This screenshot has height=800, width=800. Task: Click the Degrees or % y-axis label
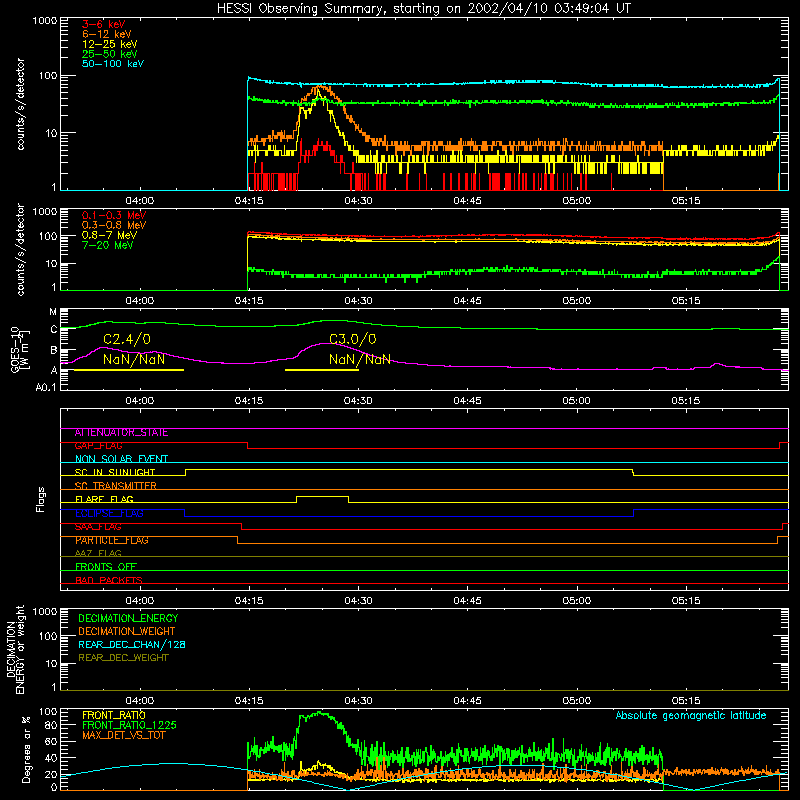tap(26, 749)
